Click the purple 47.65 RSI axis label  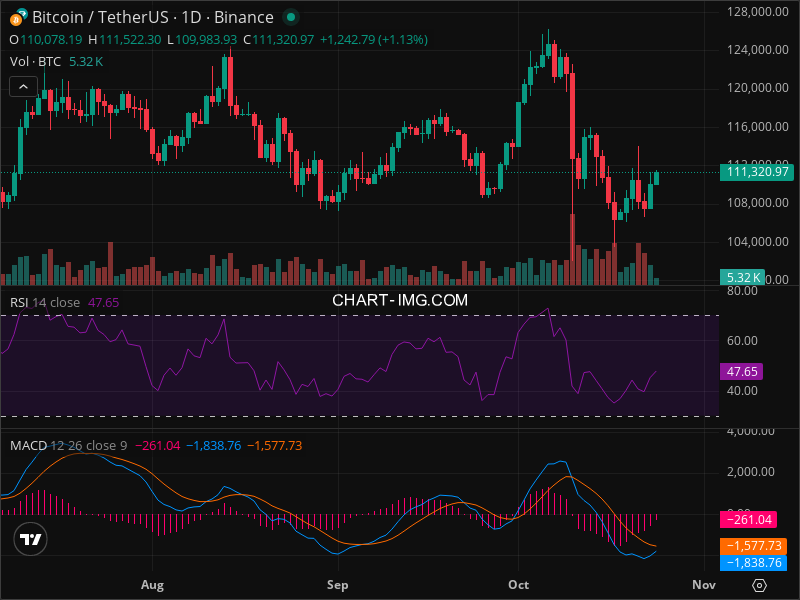pos(742,371)
